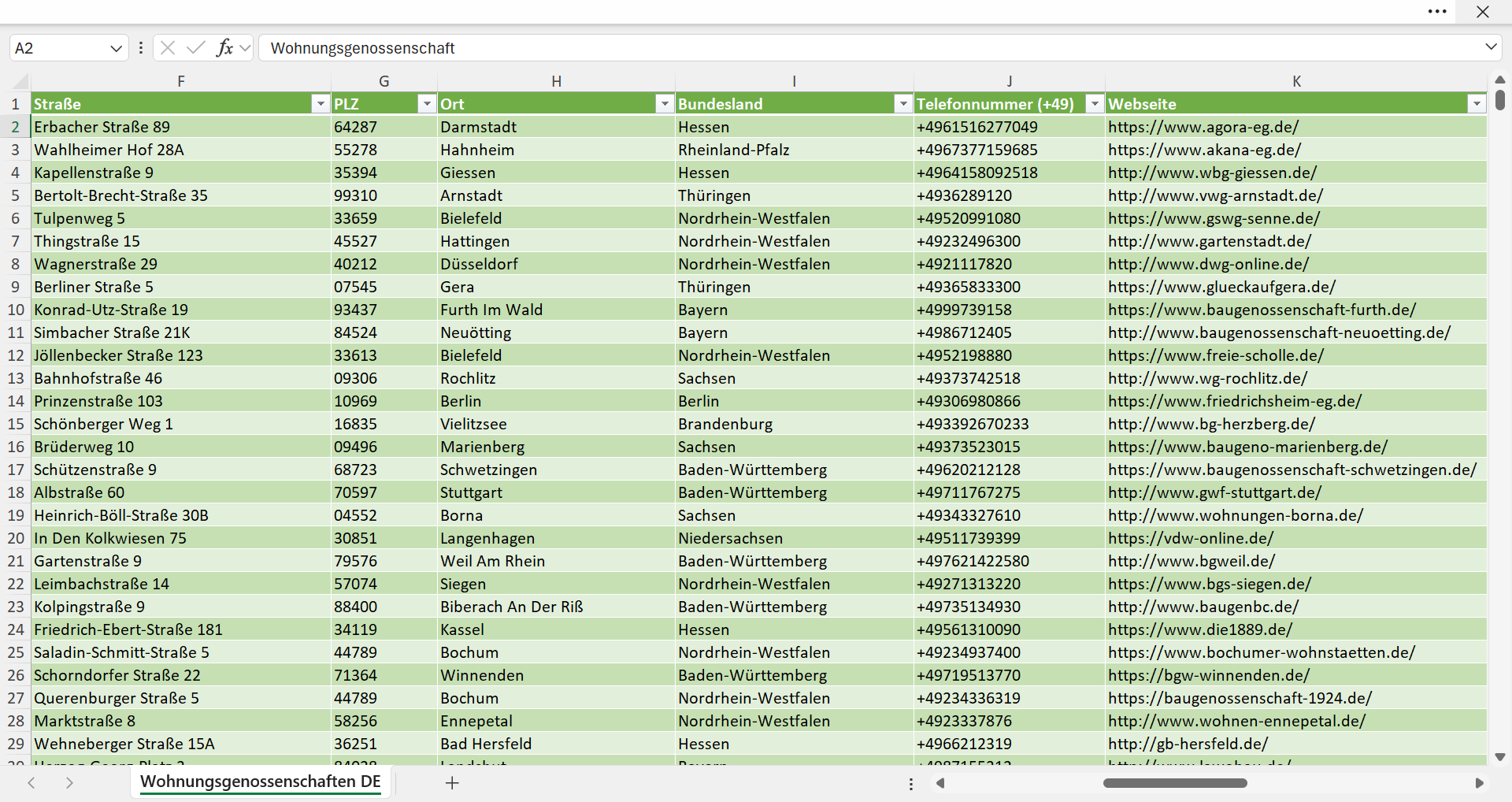This screenshot has width=1512, height=802.
Task: Open the Name Box dropdown arrow
Action: 116,48
